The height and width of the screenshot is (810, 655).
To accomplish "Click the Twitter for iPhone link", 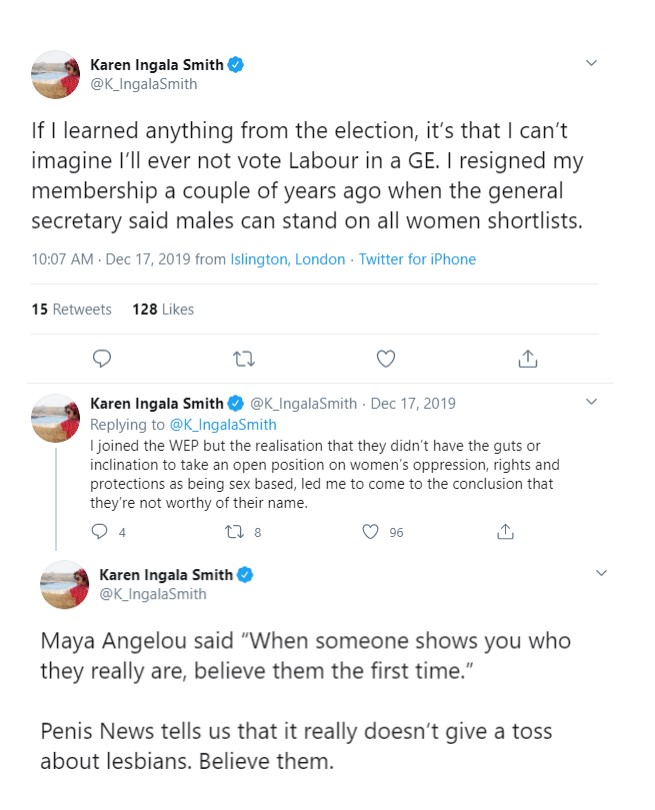I will [x=417, y=259].
